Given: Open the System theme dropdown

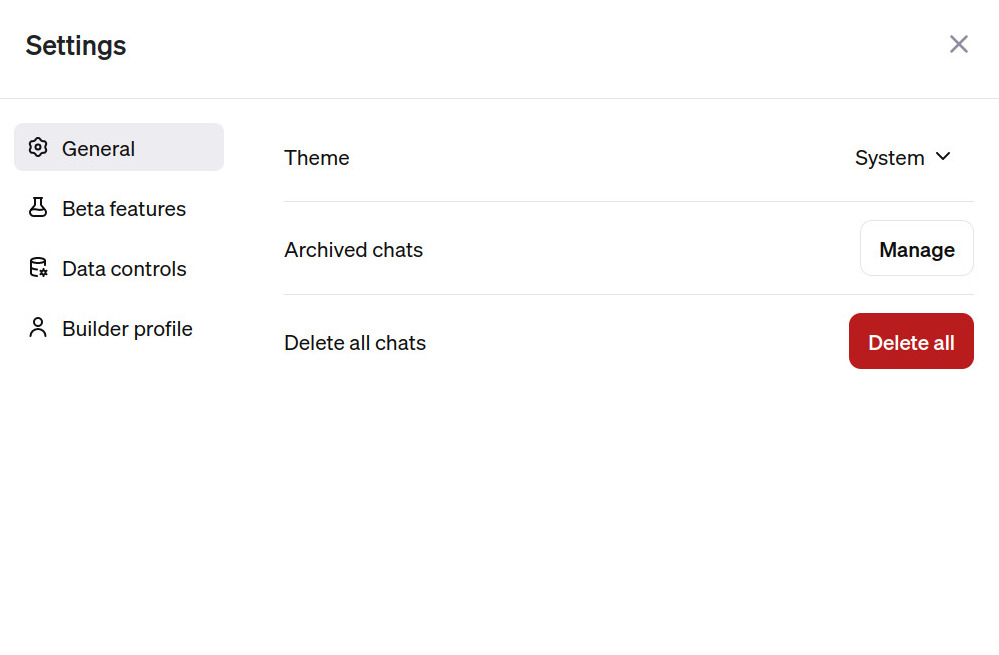Looking at the screenshot, I should [902, 158].
